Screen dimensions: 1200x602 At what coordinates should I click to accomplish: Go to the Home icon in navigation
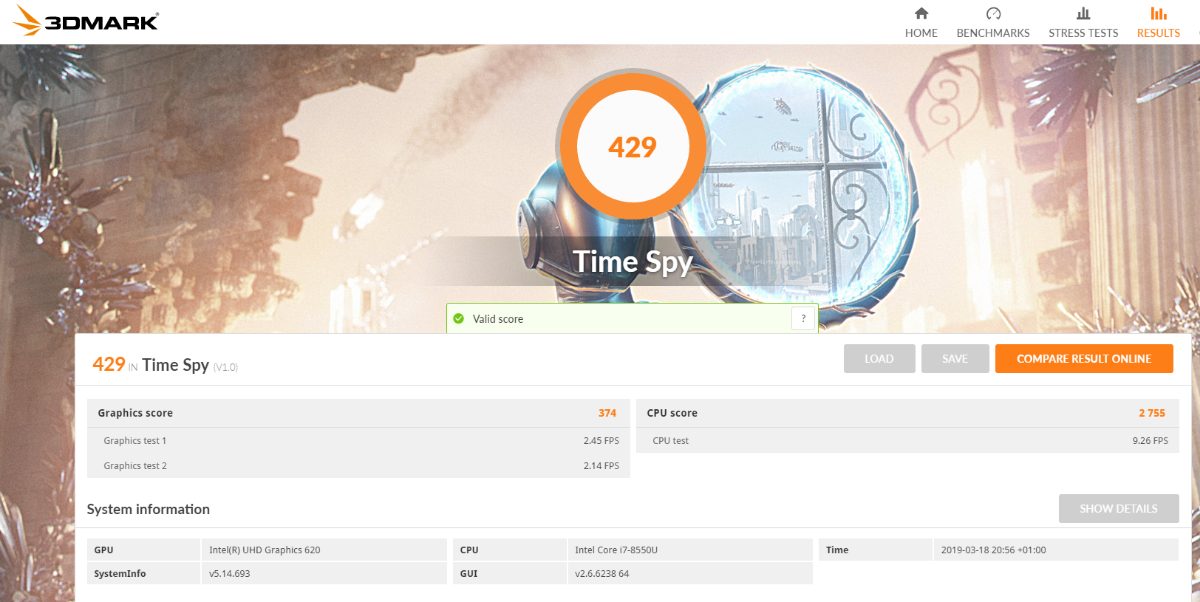click(921, 14)
